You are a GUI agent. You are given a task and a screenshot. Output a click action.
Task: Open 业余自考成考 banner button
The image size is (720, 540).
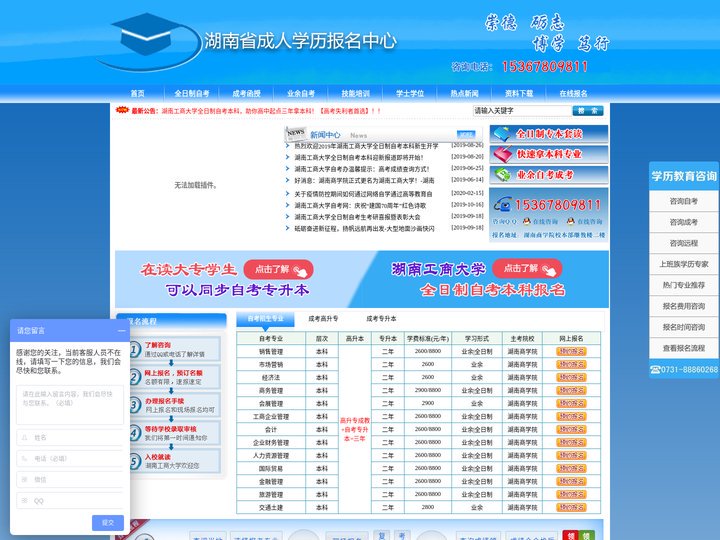[549, 175]
